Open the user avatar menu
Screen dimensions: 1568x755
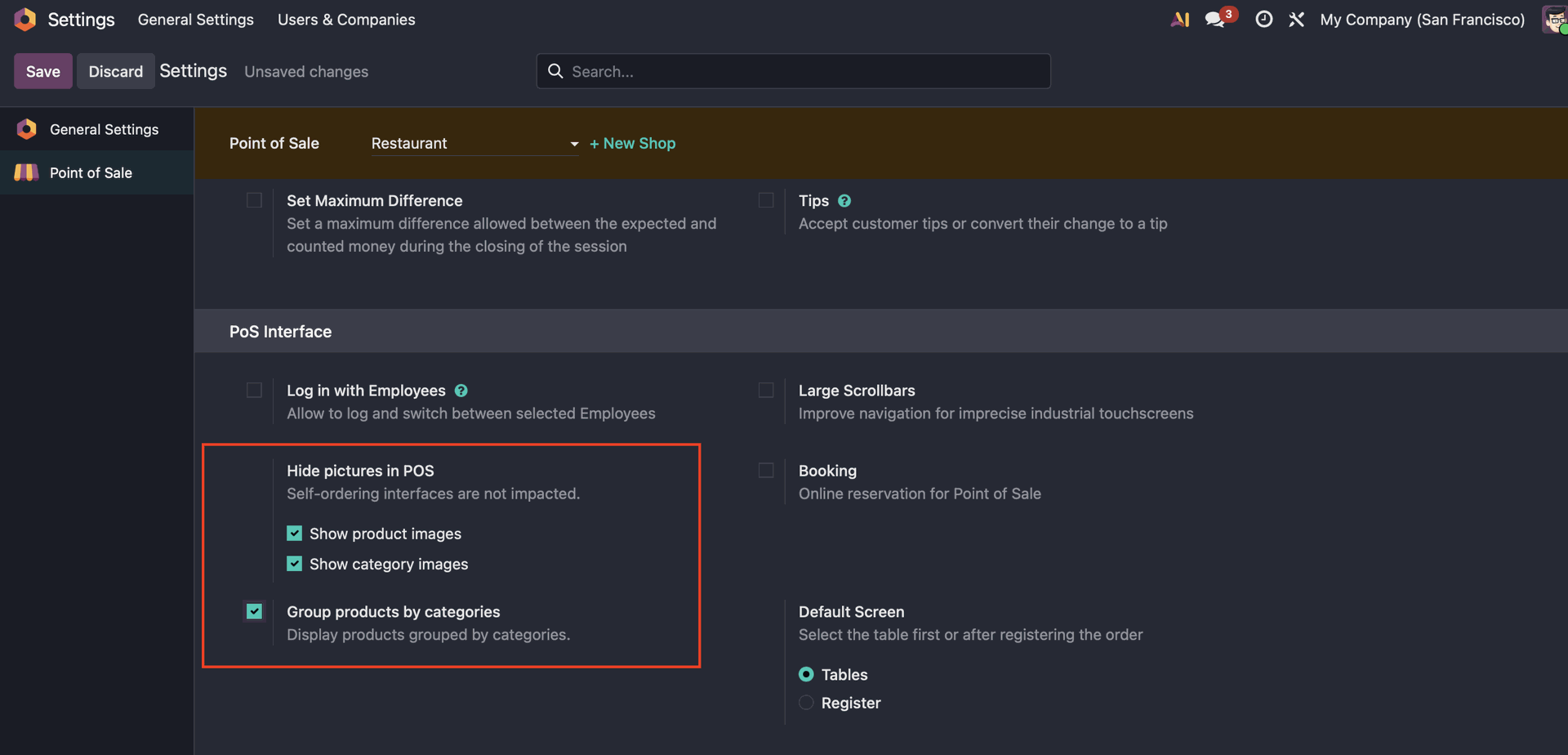pyautogui.click(x=1553, y=20)
